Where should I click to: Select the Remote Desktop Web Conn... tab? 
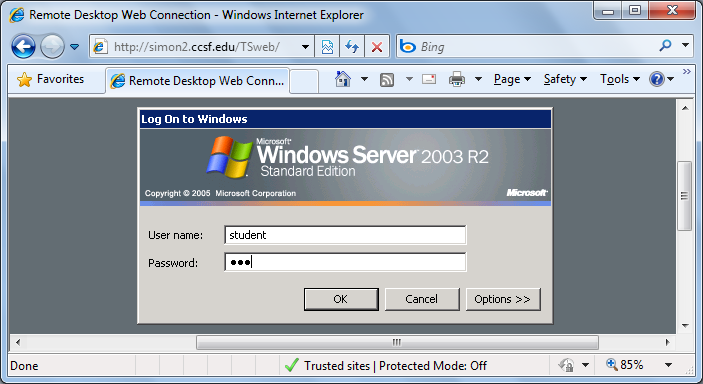point(198,81)
